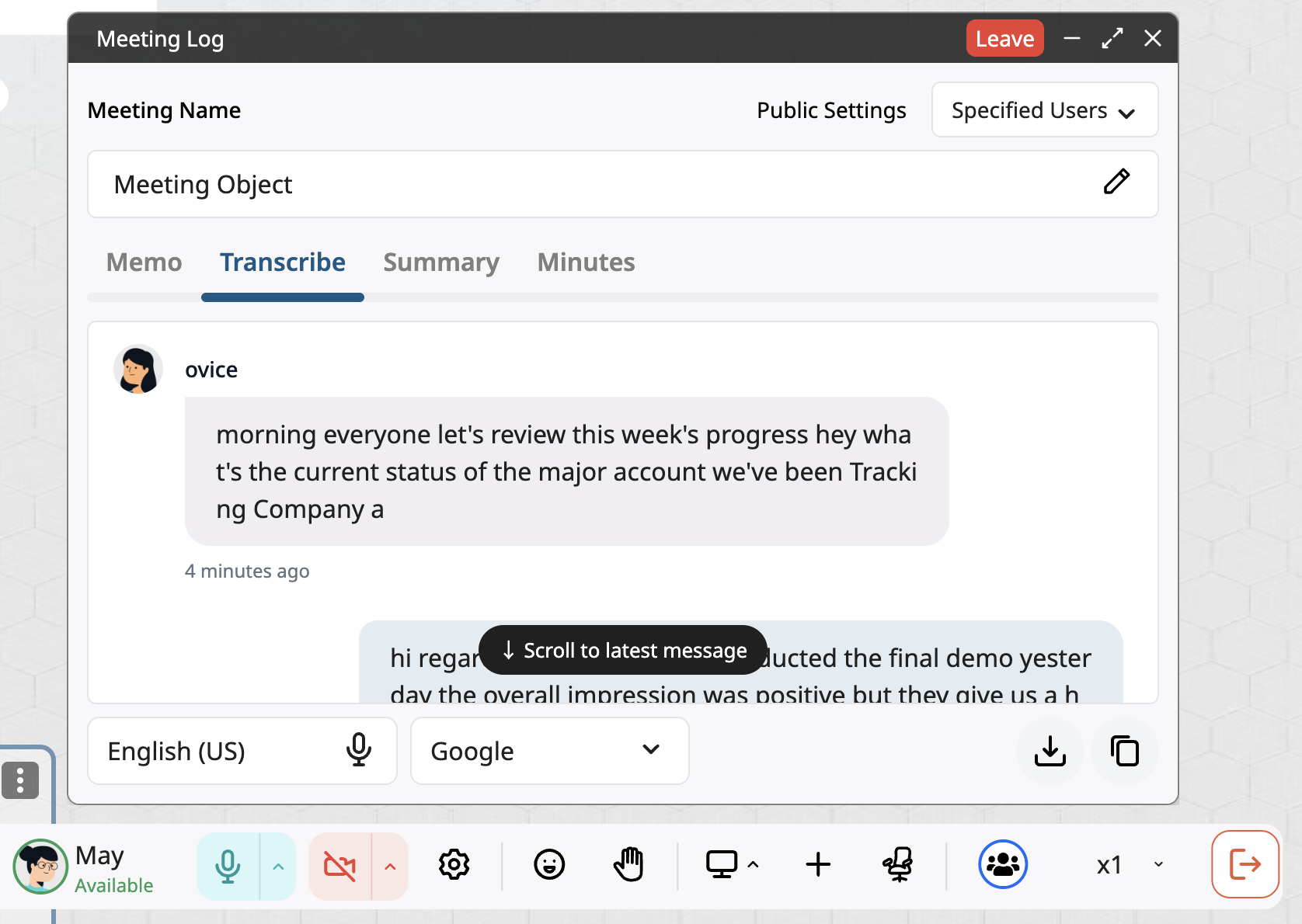Click Scroll to latest message
Screen dimensions: 1302x924
click(623, 650)
